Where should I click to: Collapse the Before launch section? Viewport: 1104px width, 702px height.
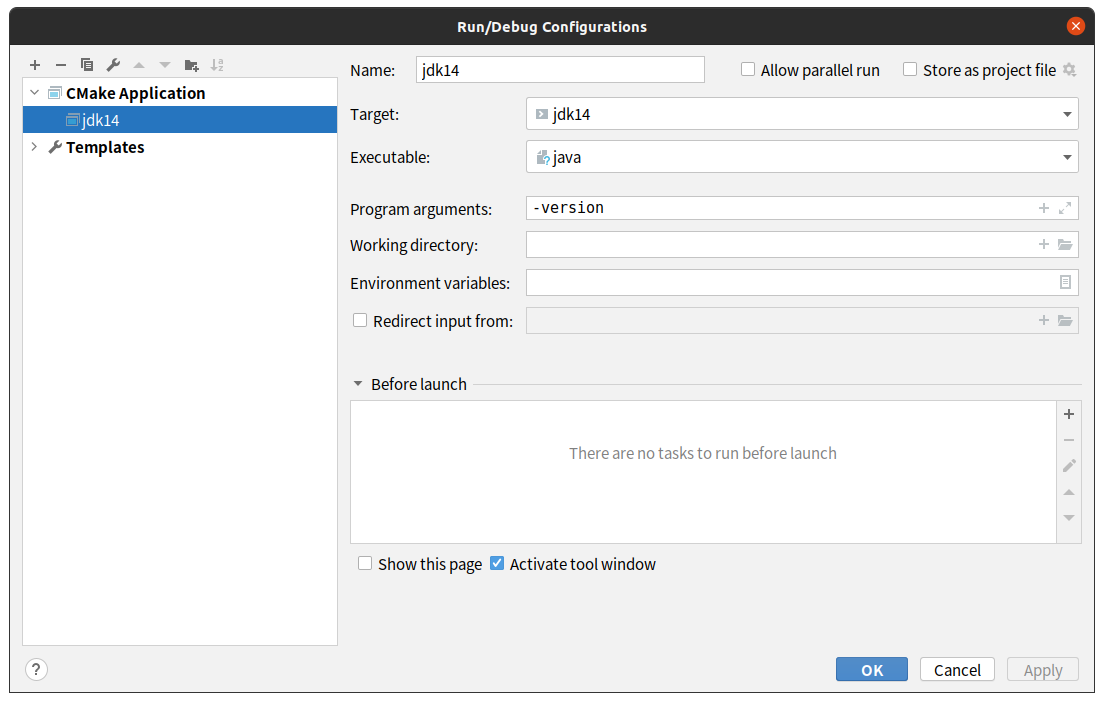(358, 384)
